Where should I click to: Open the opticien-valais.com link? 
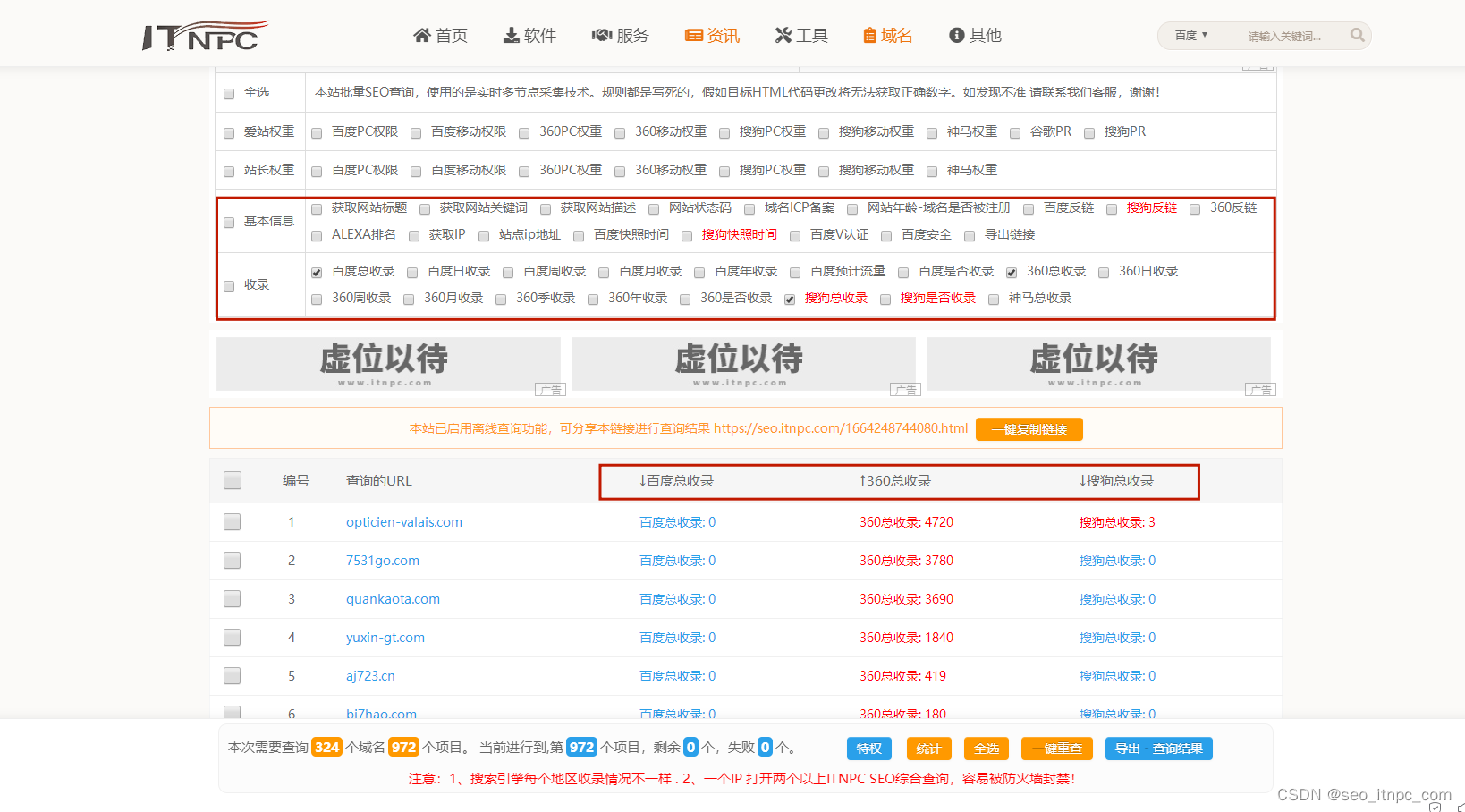click(404, 522)
